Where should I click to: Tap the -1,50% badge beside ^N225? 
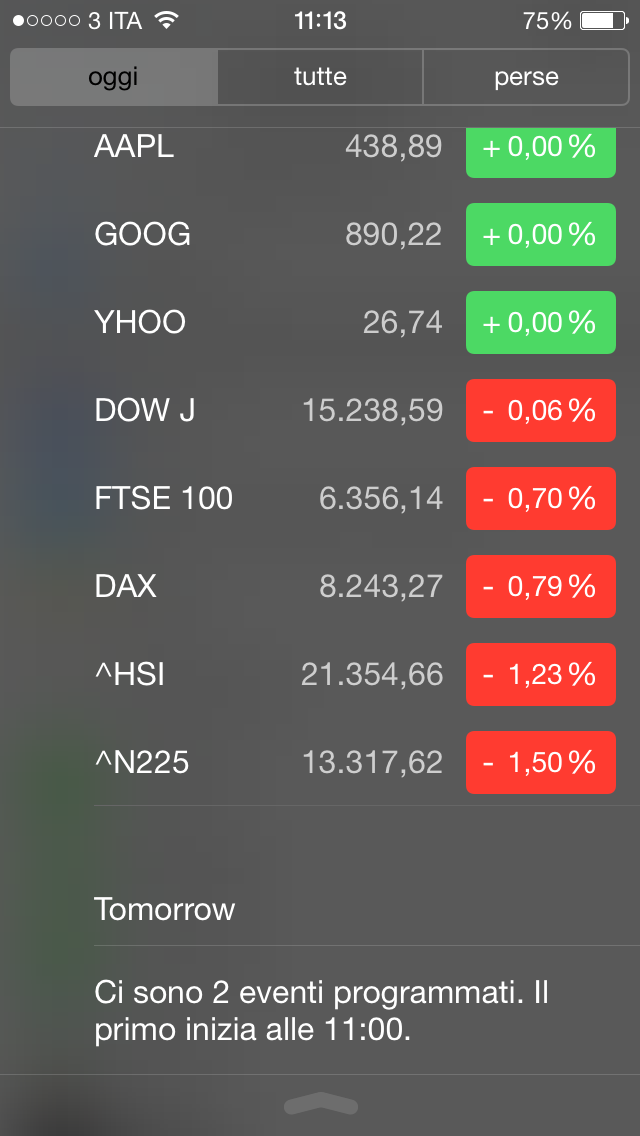pyautogui.click(x=540, y=763)
